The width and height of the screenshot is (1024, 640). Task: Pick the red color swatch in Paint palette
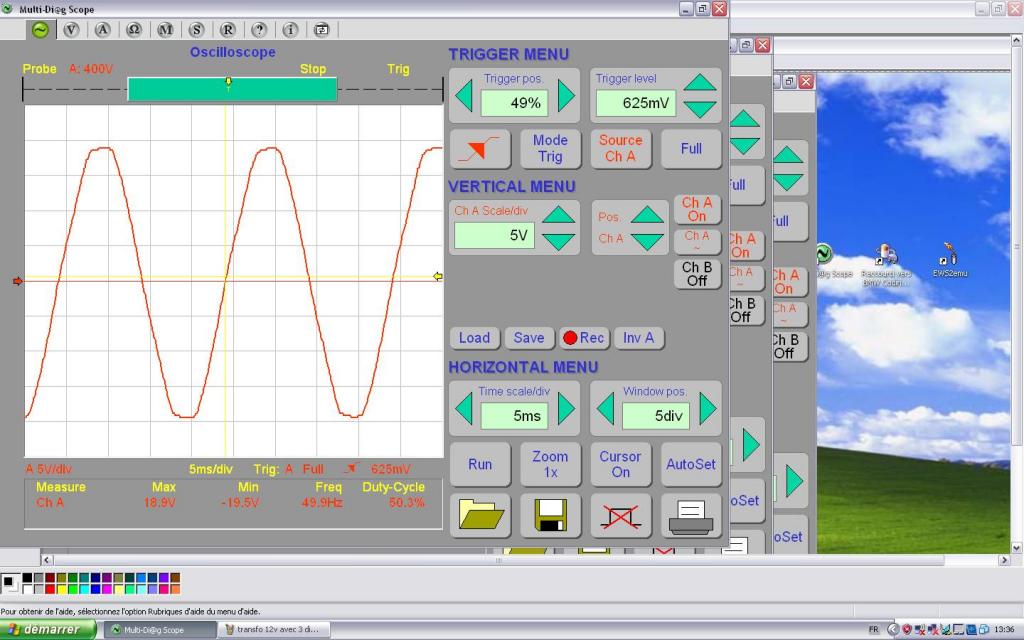pyautogui.click(x=50, y=589)
